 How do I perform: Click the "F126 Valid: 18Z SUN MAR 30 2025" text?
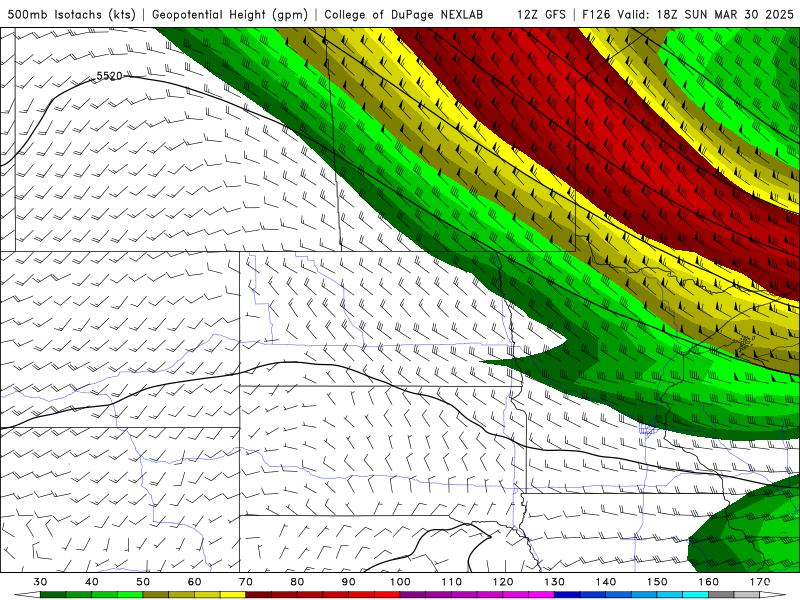coord(688,15)
